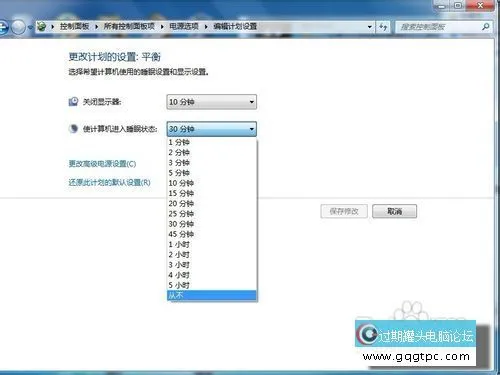500x375 pixels.
Task: Click the 取消 button
Action: click(x=394, y=211)
